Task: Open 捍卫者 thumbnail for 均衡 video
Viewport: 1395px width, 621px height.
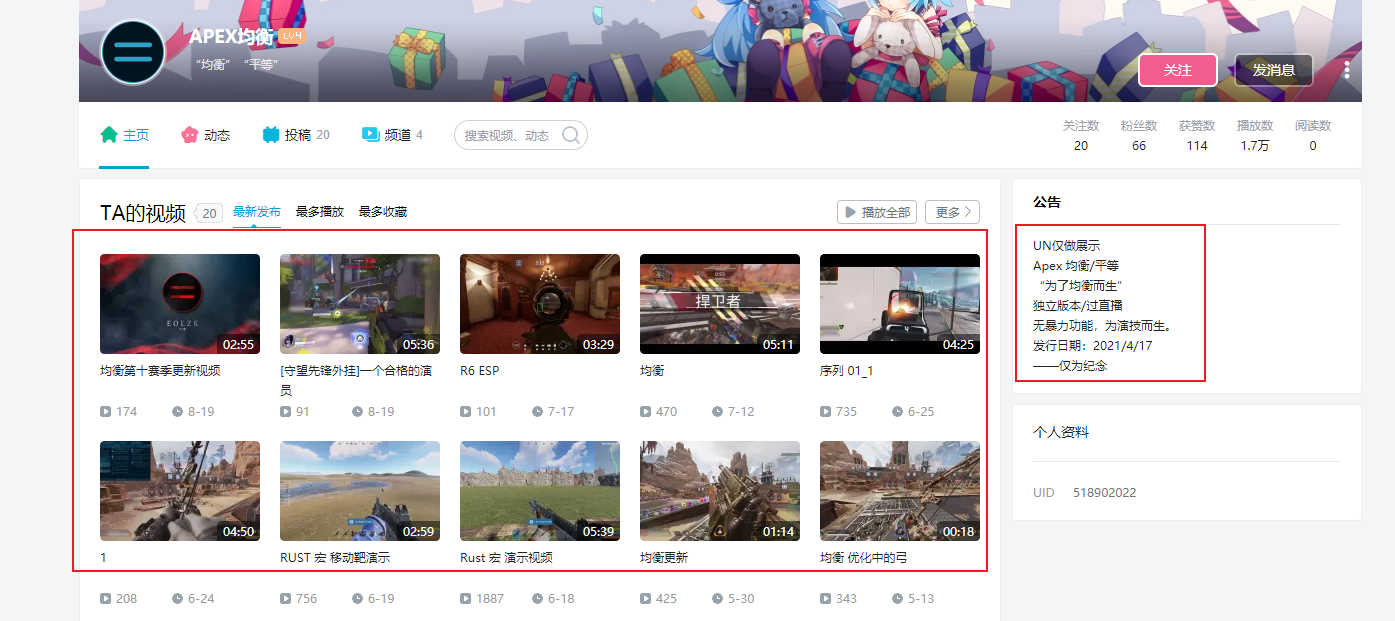Action: click(x=720, y=304)
